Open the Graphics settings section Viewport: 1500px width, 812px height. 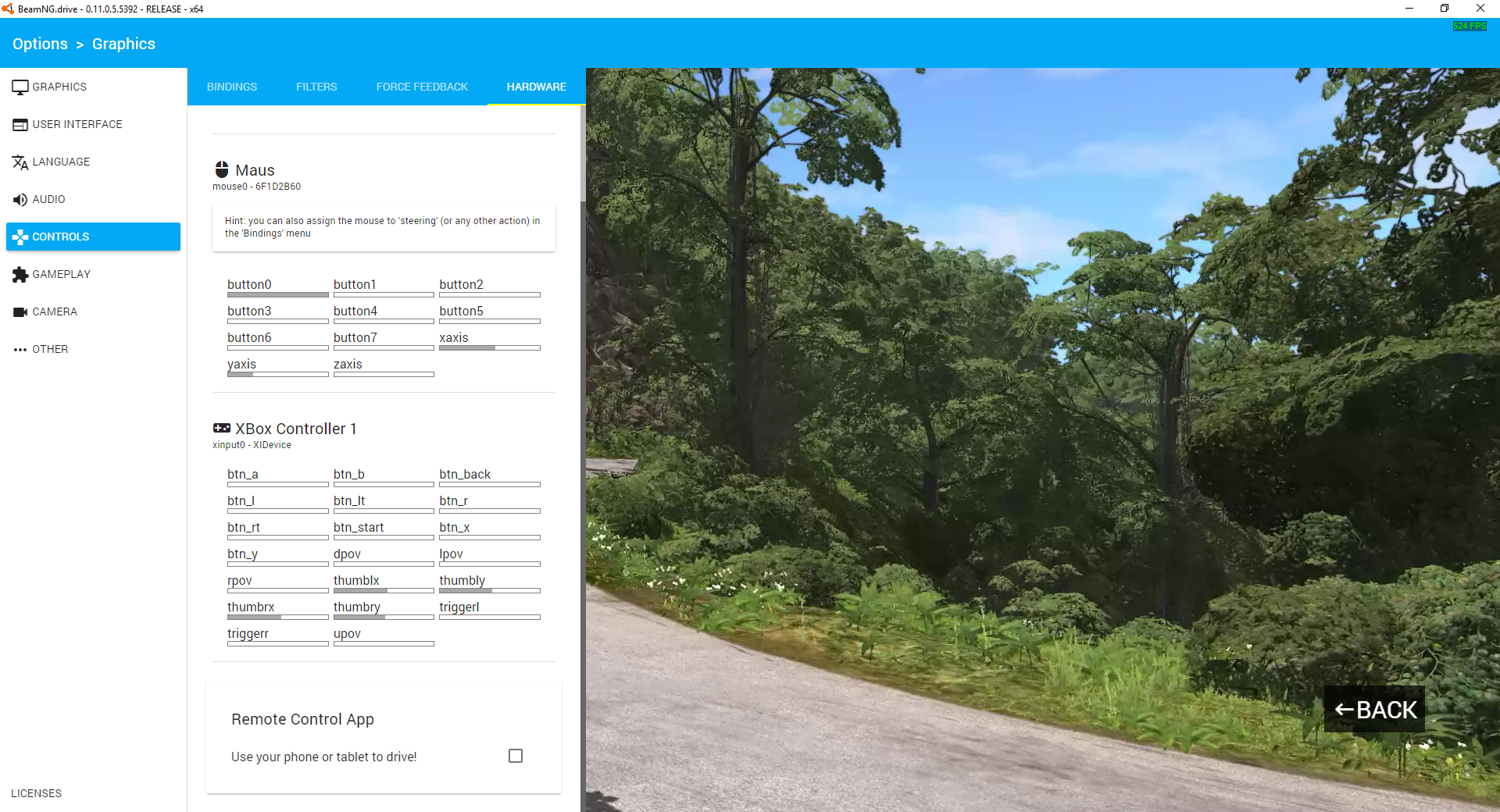(x=94, y=87)
